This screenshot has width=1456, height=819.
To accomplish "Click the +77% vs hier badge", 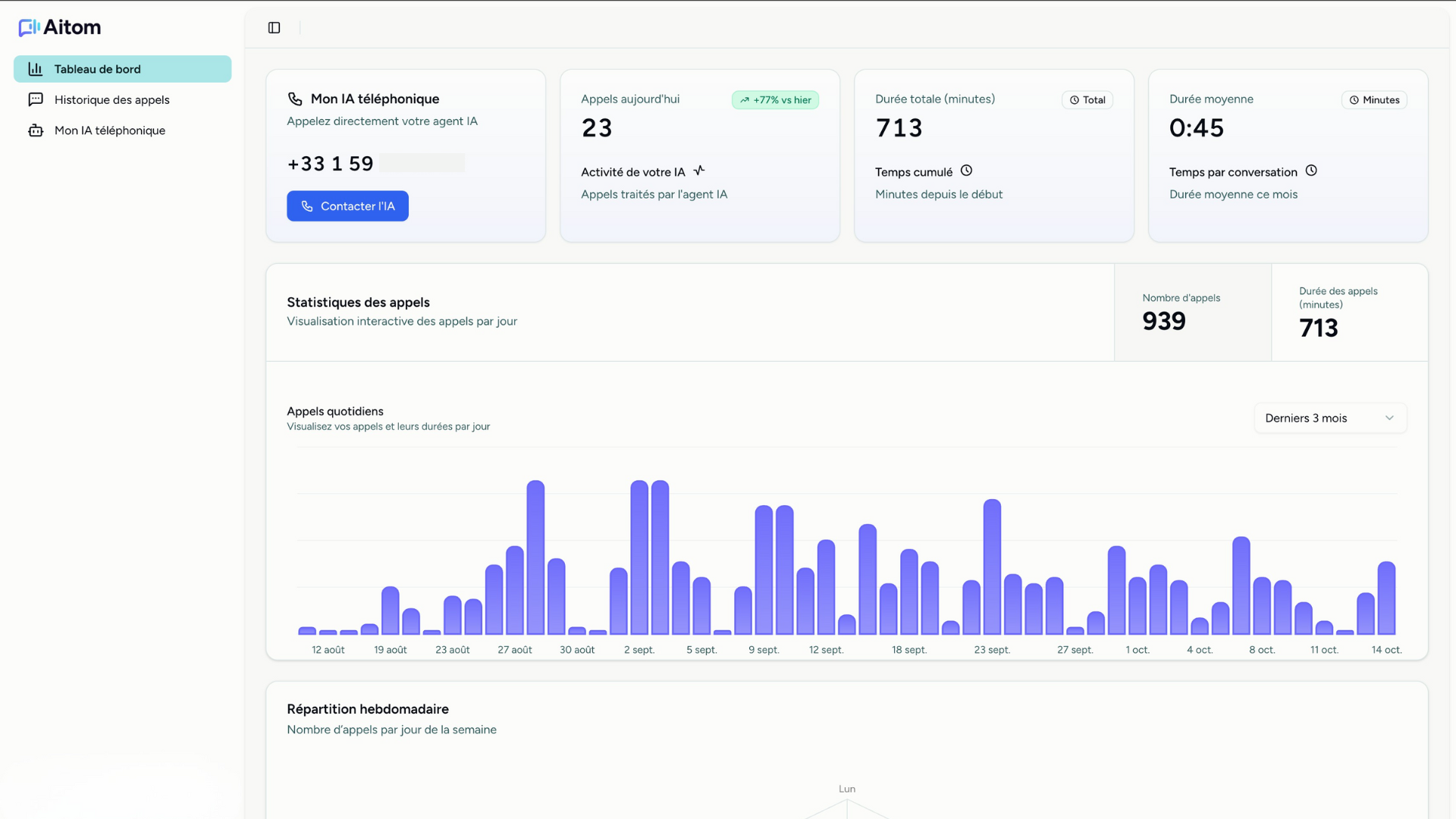I will [775, 100].
